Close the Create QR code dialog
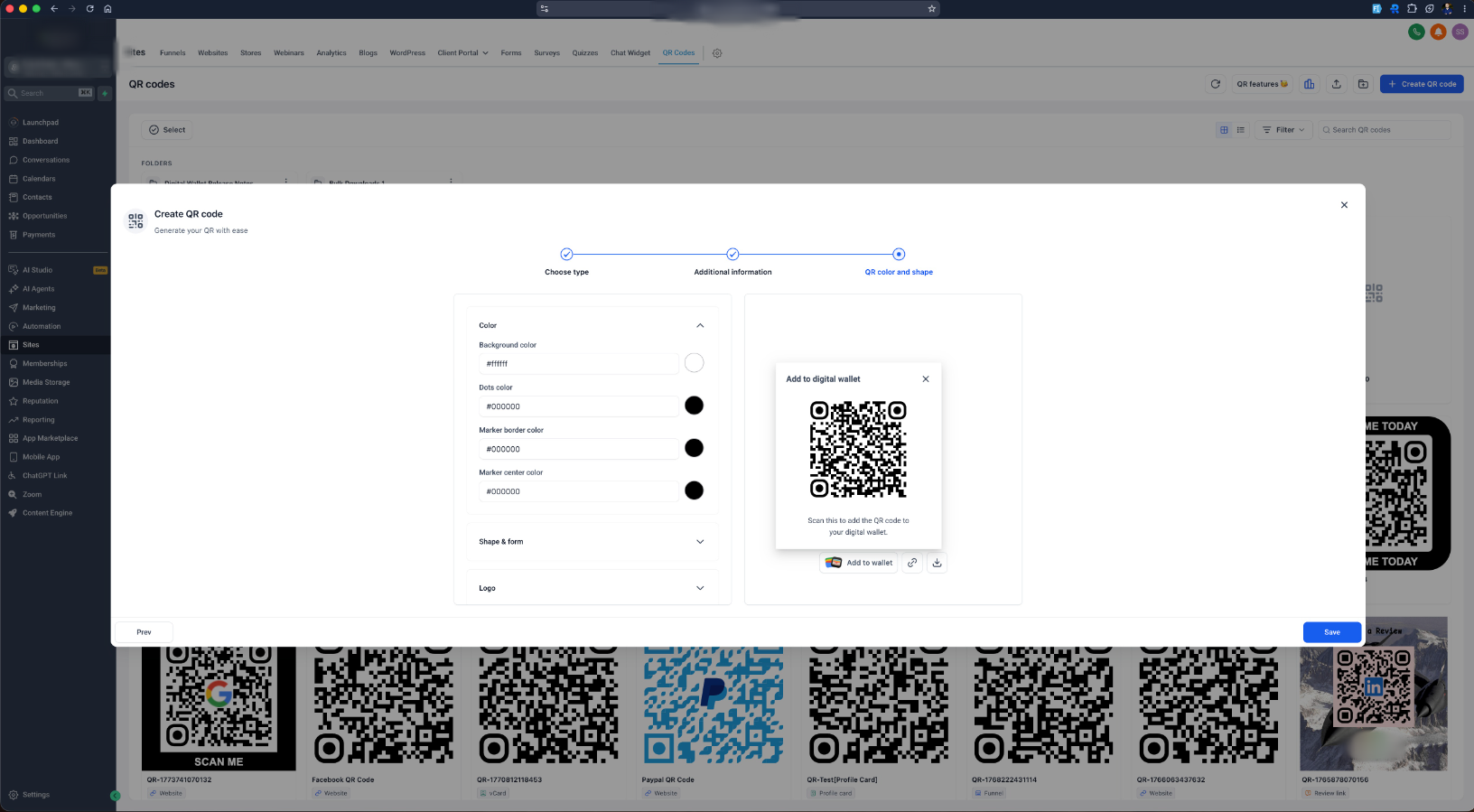The image size is (1474, 812). point(1344,205)
